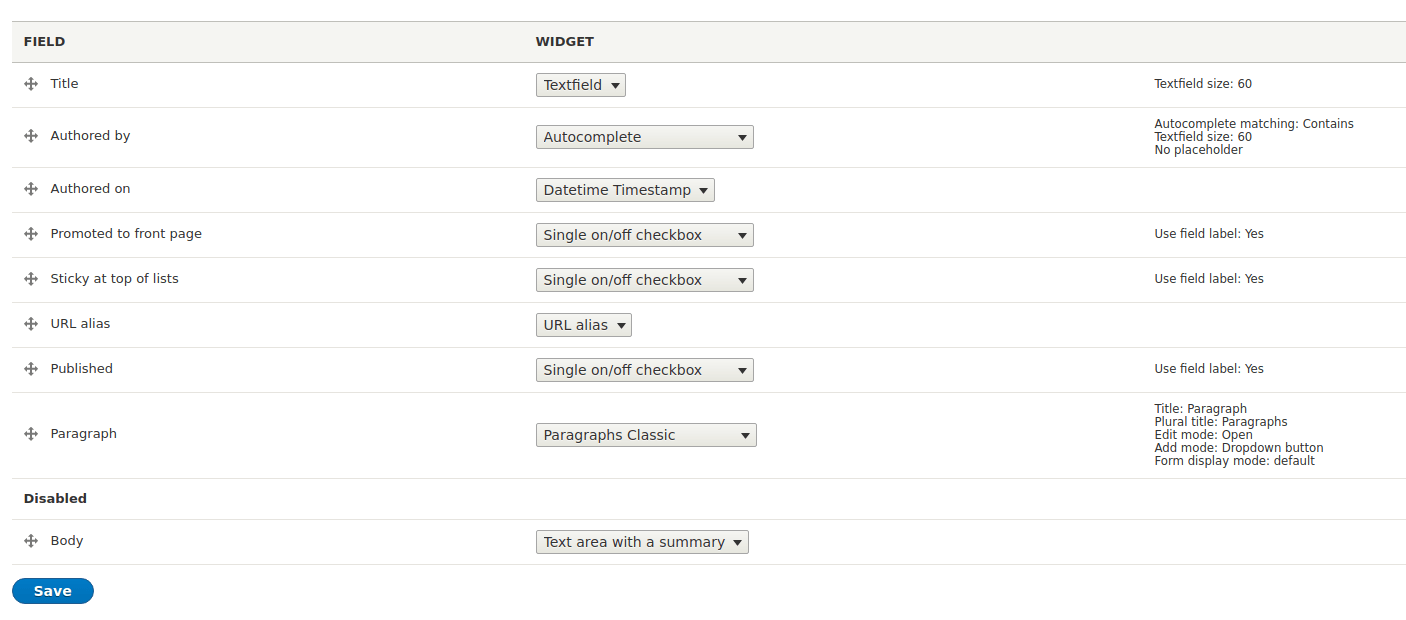Open the URL alias widget dropdown
This screenshot has height=620, width=1406.
click(583, 324)
